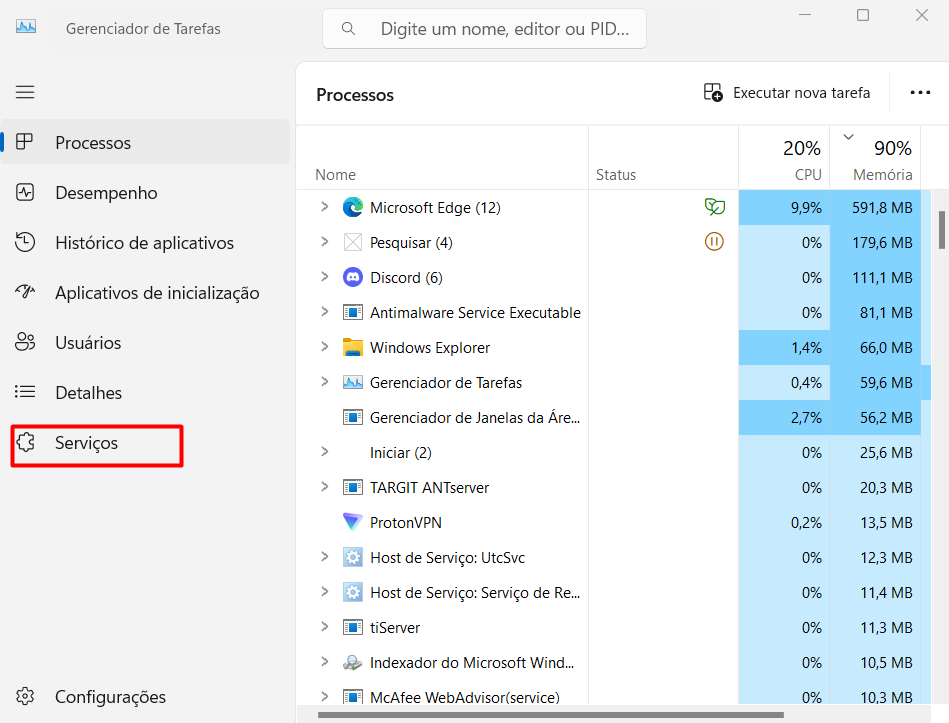
Task: Expand the TARGIT ANTserver row
Action: pos(324,486)
